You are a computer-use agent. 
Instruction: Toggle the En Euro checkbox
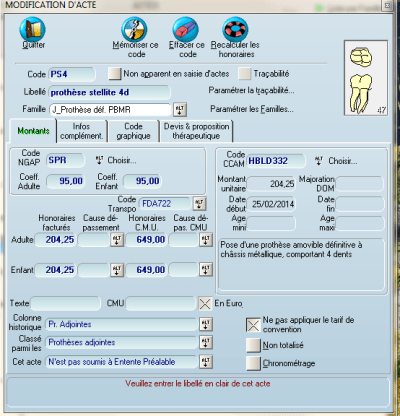click(205, 303)
